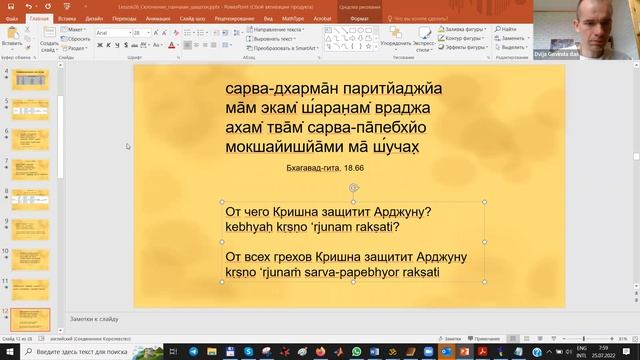Viewport: 640px width, 360px height.
Task: Cut selection with the scissors icon
Action: 27,29
